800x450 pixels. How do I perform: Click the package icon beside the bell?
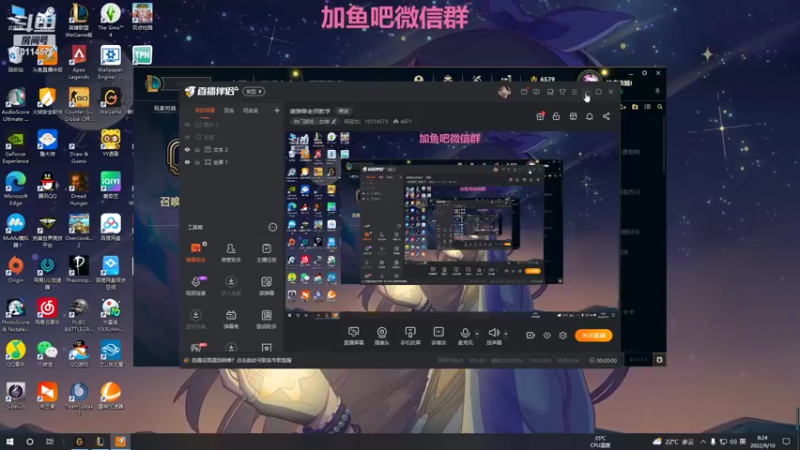tap(573, 116)
